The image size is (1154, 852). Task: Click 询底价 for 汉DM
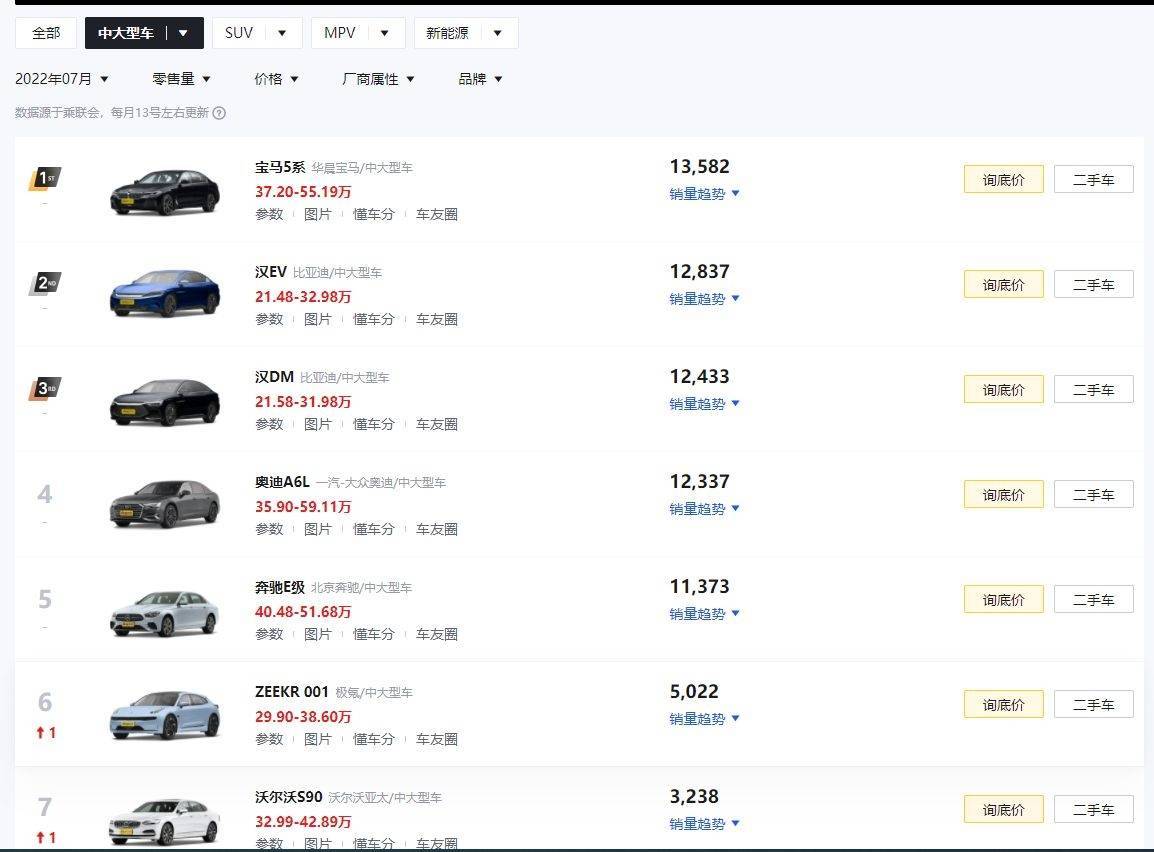[x=1003, y=389]
